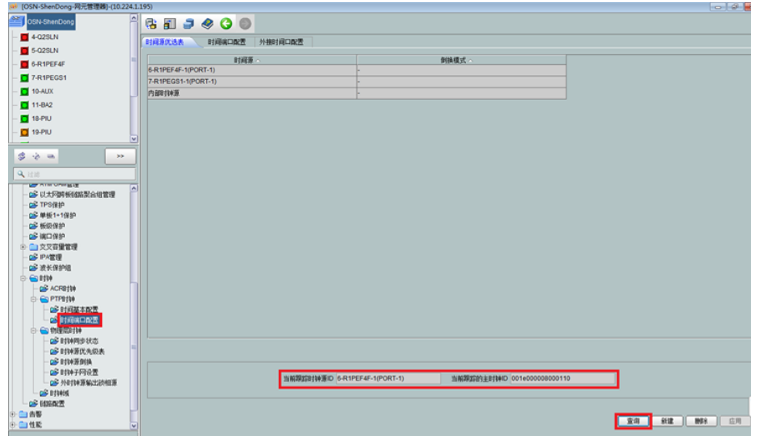Click the third small icon below board list
The image size is (758, 438).
pyautogui.click(x=51, y=156)
